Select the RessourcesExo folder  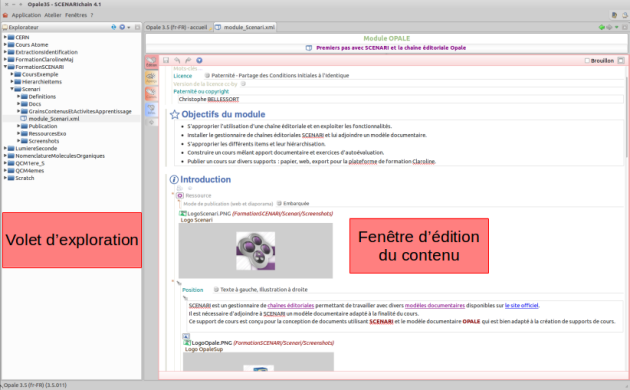(47, 134)
